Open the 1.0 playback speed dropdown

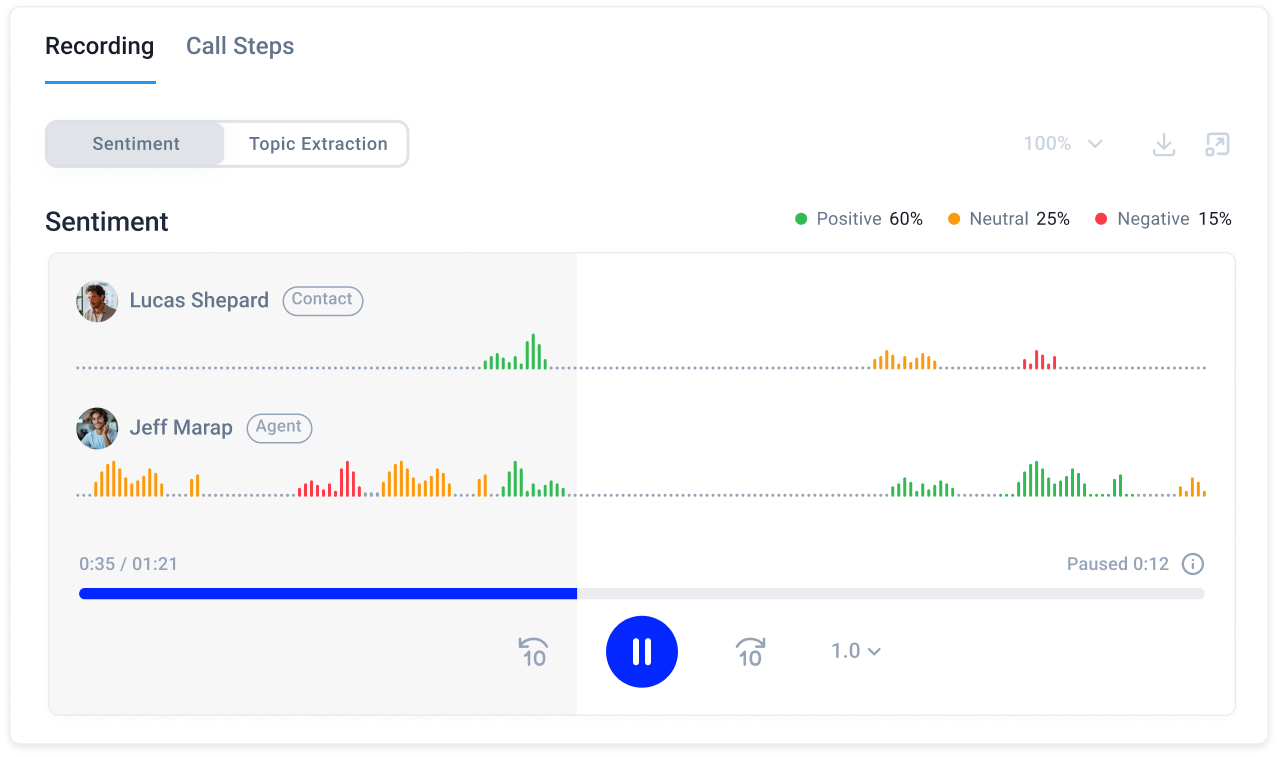coord(855,651)
